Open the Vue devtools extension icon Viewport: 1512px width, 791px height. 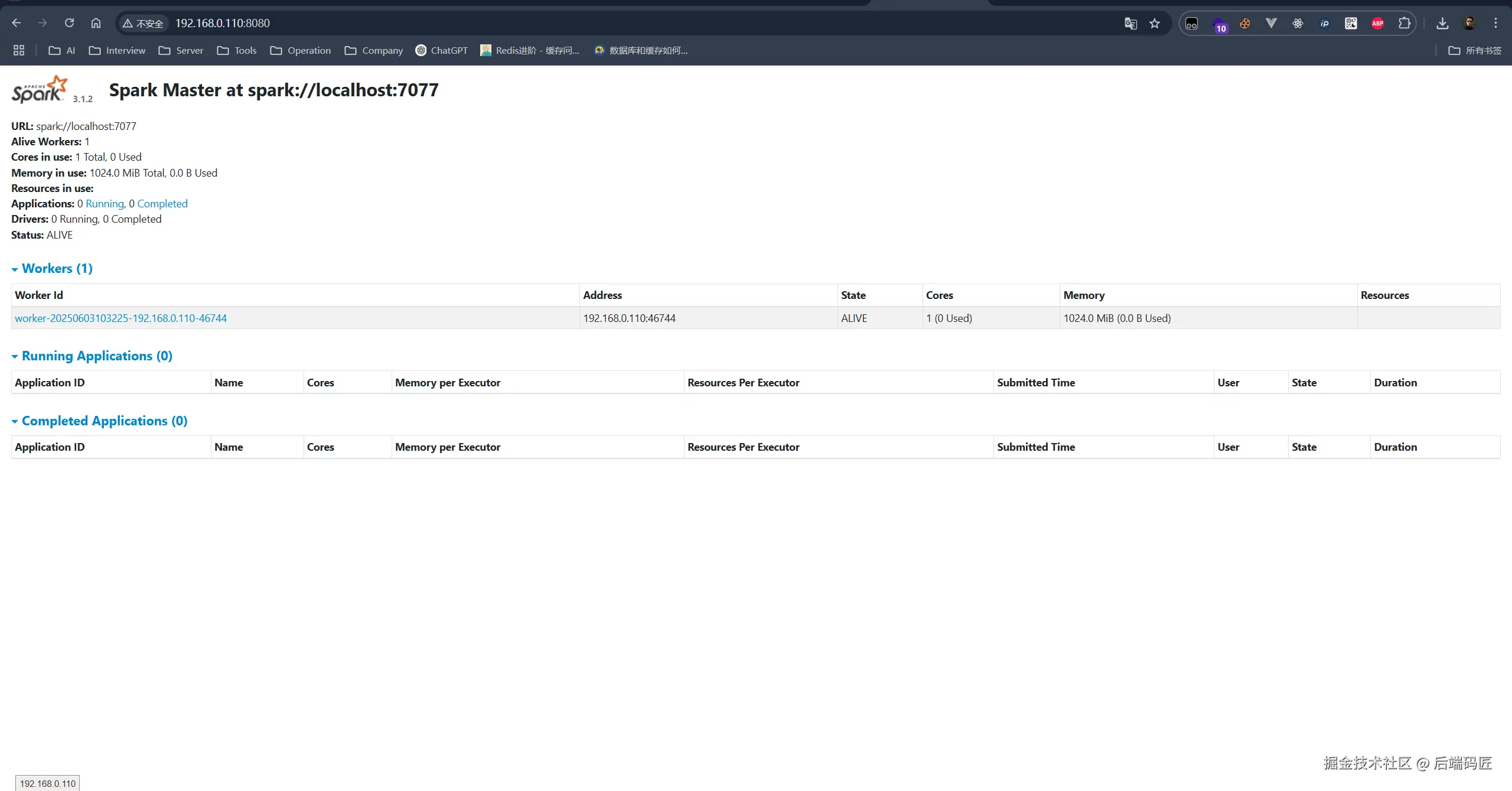pyautogui.click(x=1271, y=23)
